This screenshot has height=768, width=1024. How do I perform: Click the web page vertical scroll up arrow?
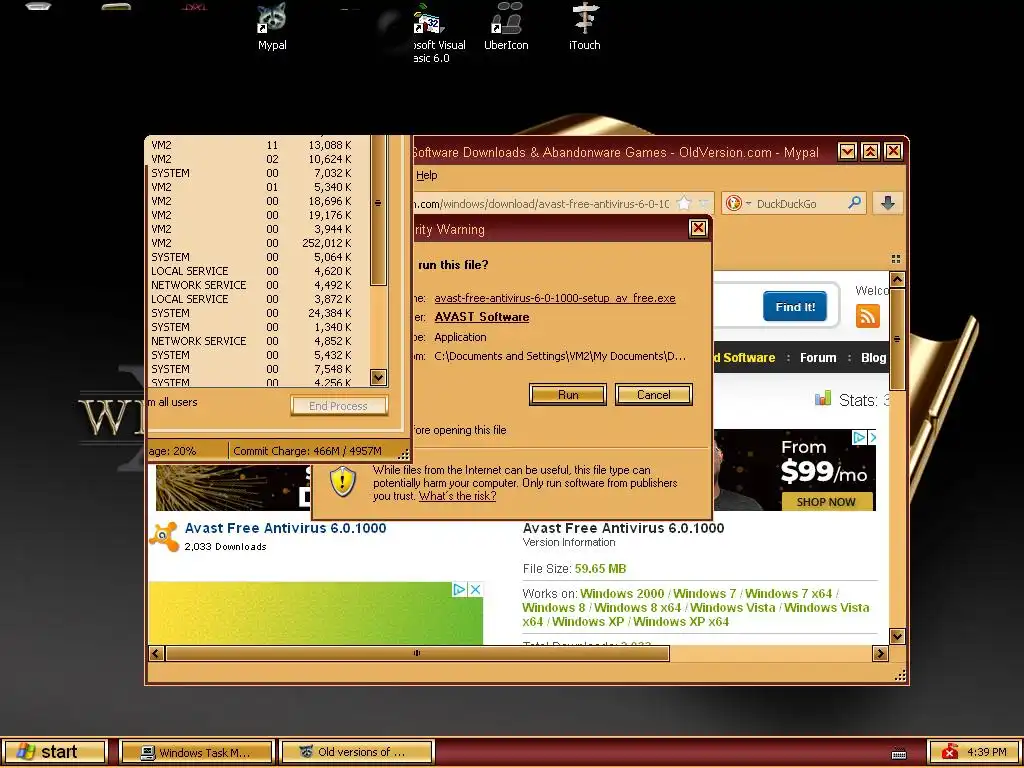[897, 280]
